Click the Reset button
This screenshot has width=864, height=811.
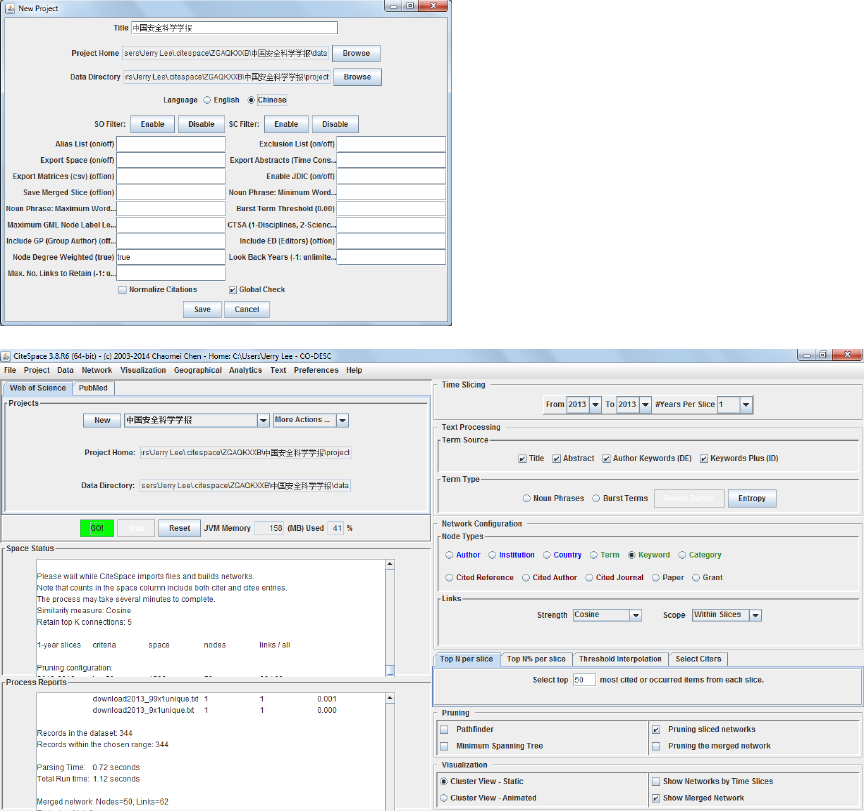pyautogui.click(x=180, y=528)
